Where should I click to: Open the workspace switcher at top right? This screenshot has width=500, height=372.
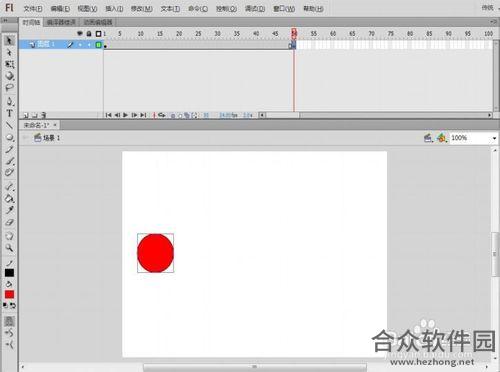tap(489, 8)
